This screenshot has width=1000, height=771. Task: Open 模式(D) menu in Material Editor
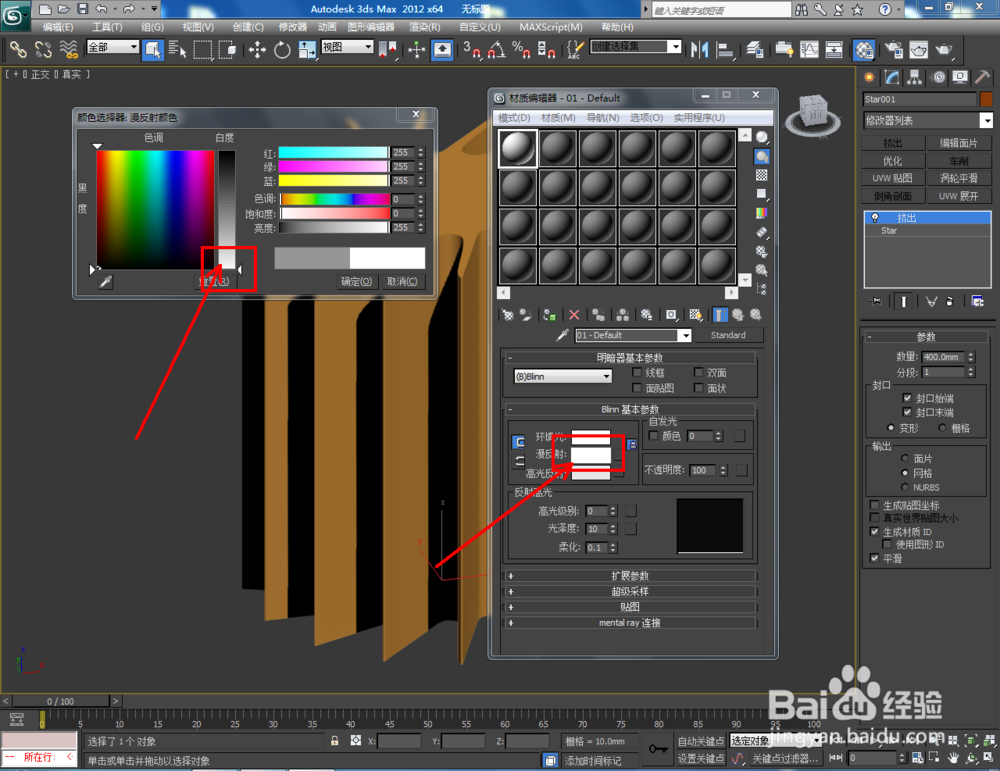(x=514, y=118)
